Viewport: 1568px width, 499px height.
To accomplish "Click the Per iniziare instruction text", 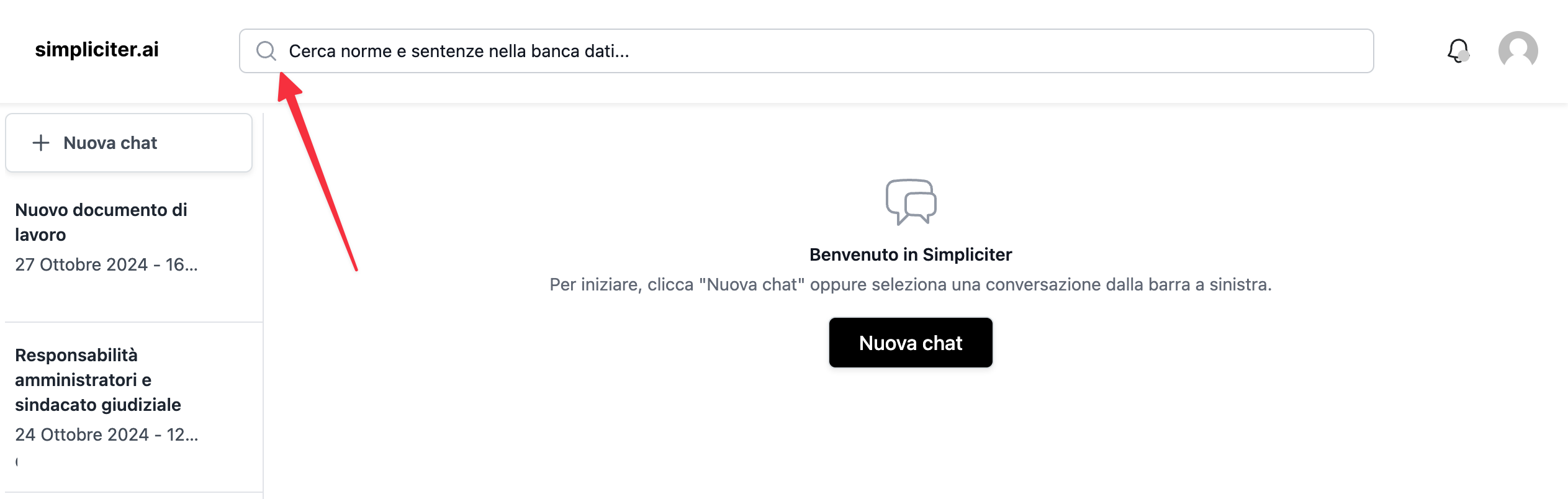I will click(911, 284).
